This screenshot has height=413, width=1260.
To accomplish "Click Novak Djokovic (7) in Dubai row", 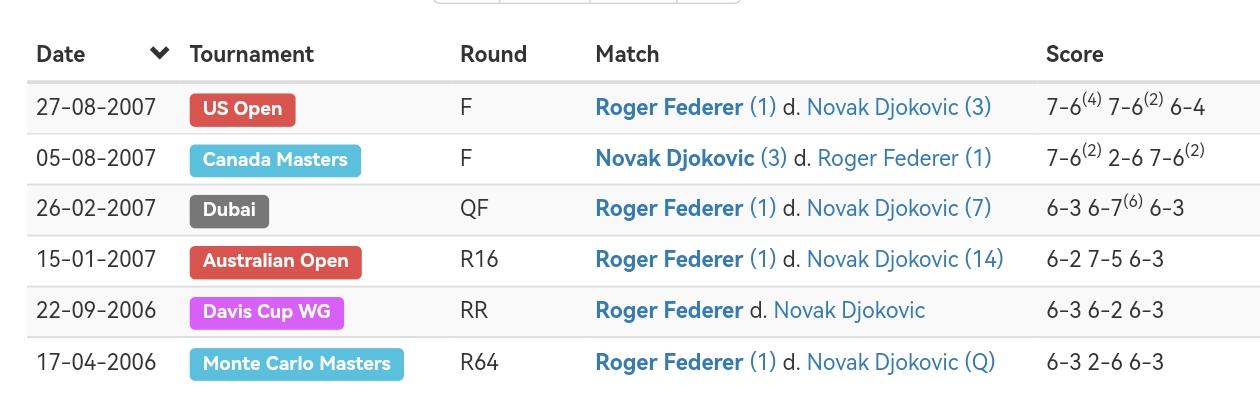I will [x=898, y=209].
